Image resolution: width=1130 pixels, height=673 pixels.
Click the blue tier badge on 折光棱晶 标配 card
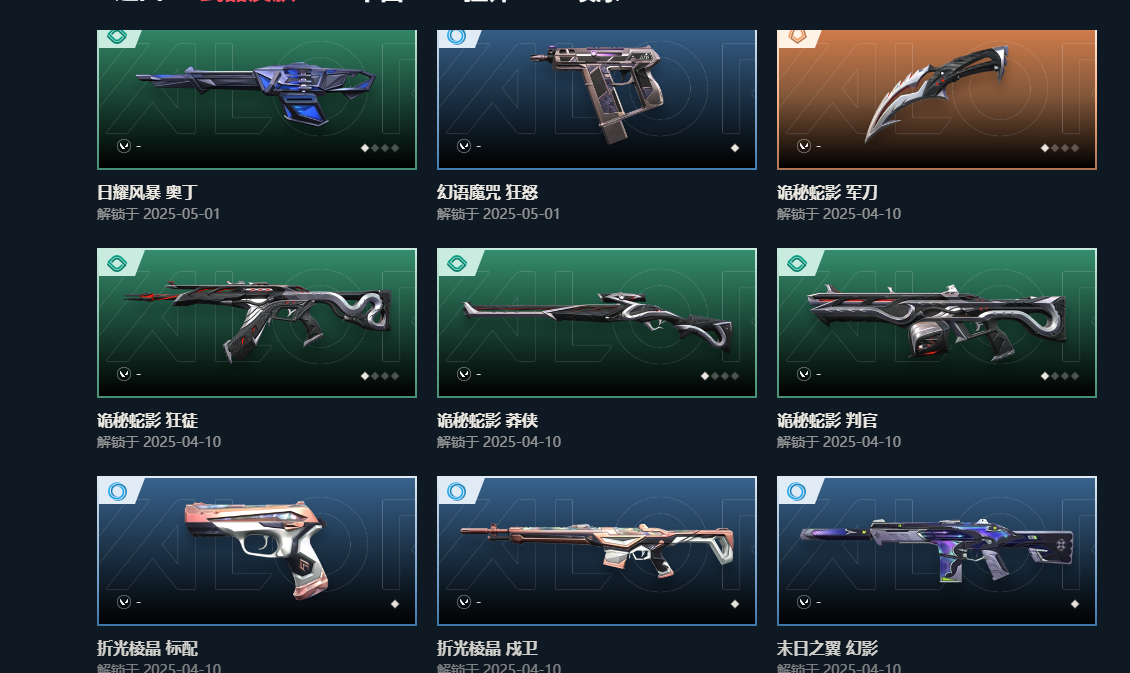[x=117, y=491]
